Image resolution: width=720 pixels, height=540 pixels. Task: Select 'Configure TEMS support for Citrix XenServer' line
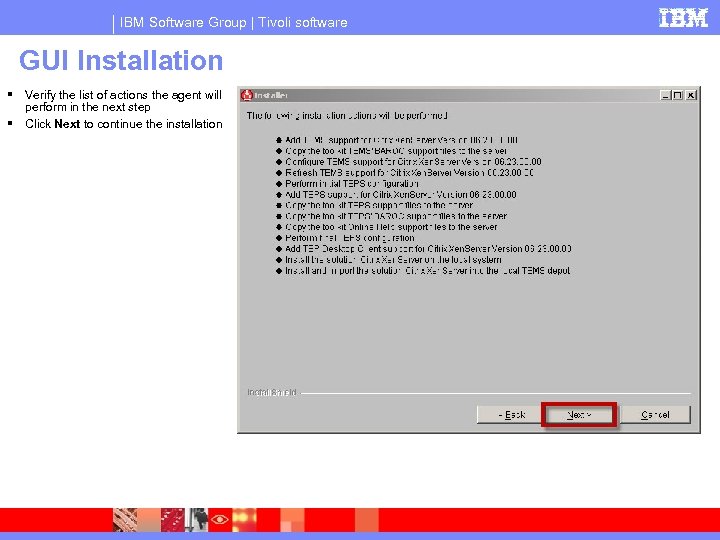[x=413, y=162]
